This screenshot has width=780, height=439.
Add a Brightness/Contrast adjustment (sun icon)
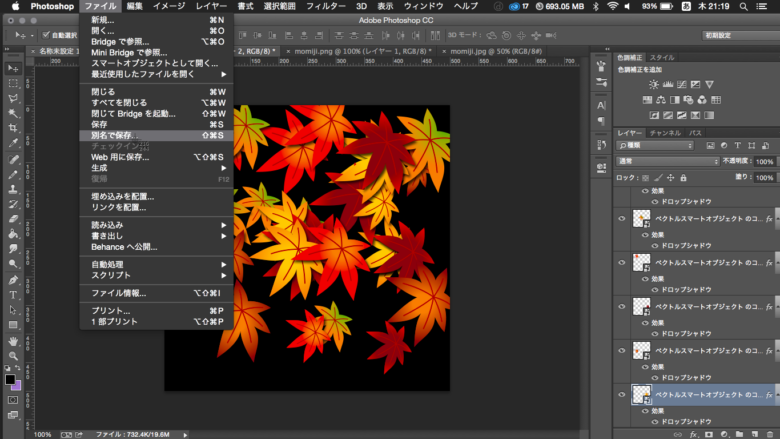653,85
